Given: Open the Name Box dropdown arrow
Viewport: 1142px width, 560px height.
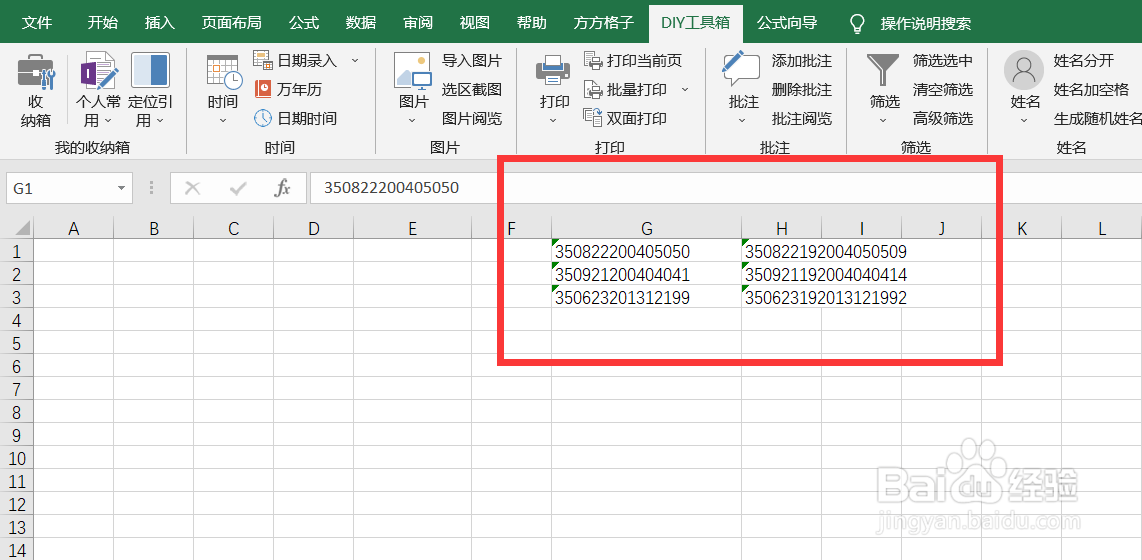Looking at the screenshot, I should 122,189.
